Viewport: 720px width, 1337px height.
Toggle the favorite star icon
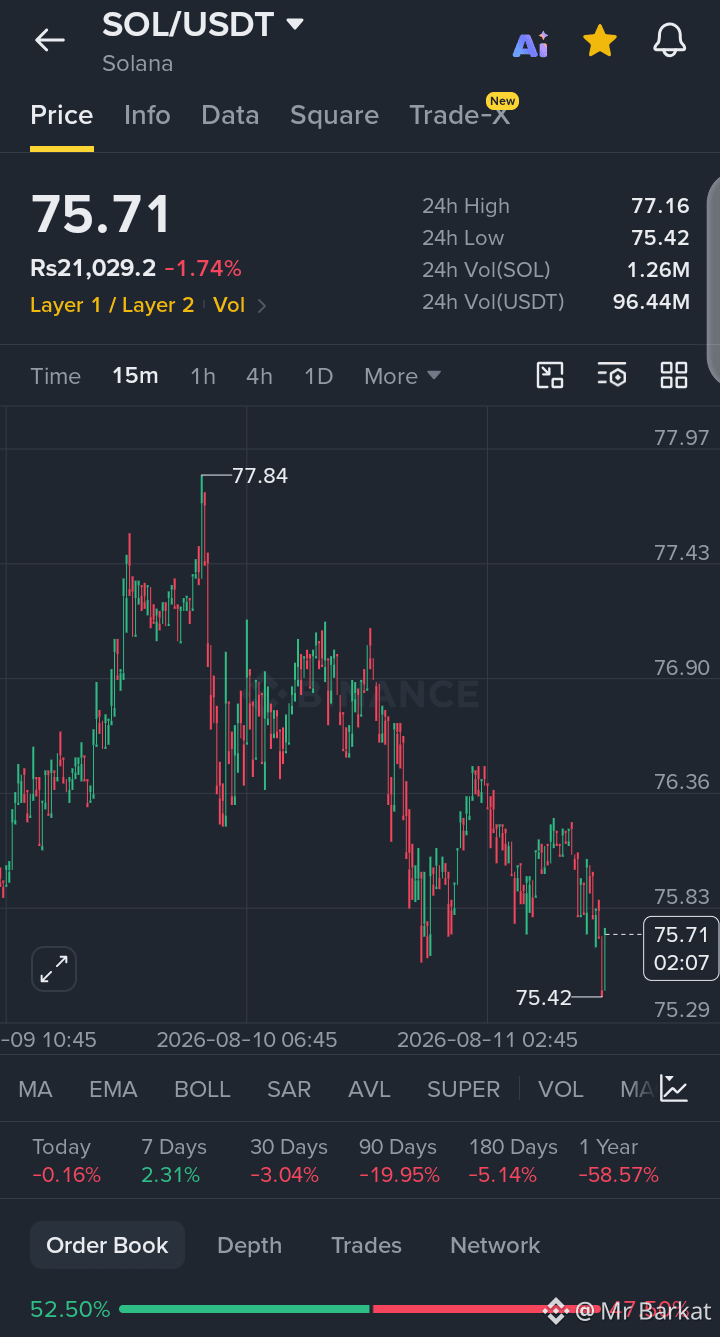(x=599, y=41)
